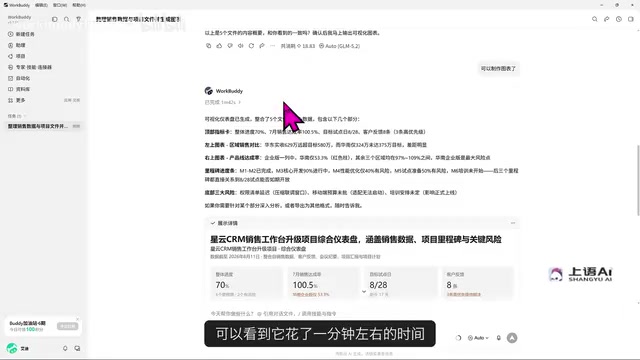Click the thumbs-up icon under the reply

click(219, 46)
